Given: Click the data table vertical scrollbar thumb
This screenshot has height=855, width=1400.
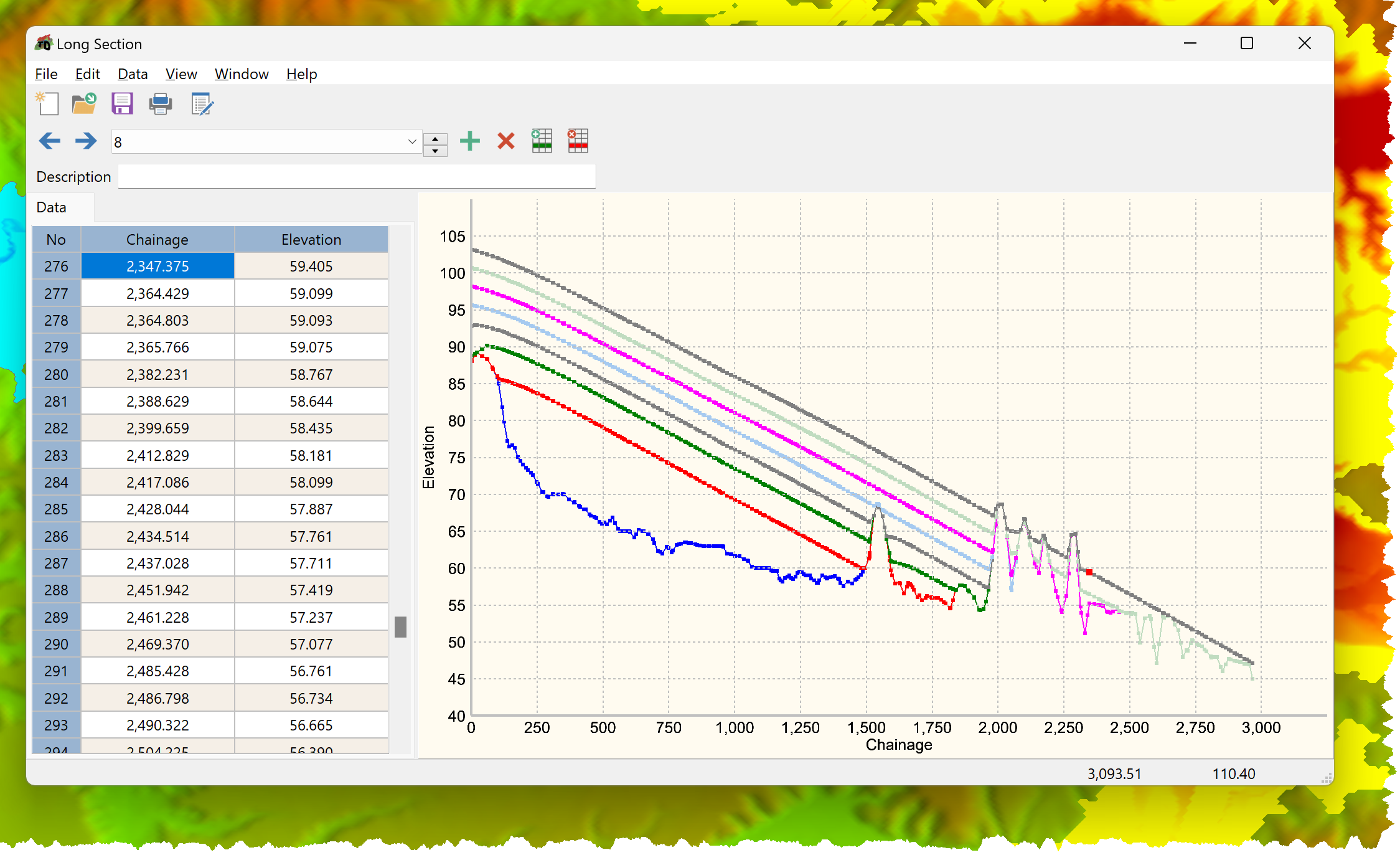Looking at the screenshot, I should coord(401,626).
